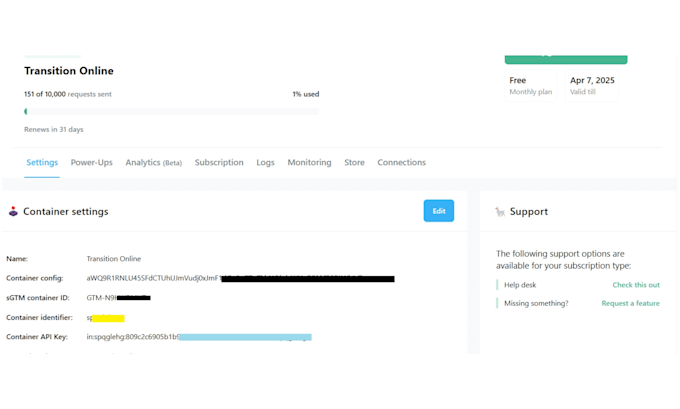Open the Settings tab

(42, 163)
